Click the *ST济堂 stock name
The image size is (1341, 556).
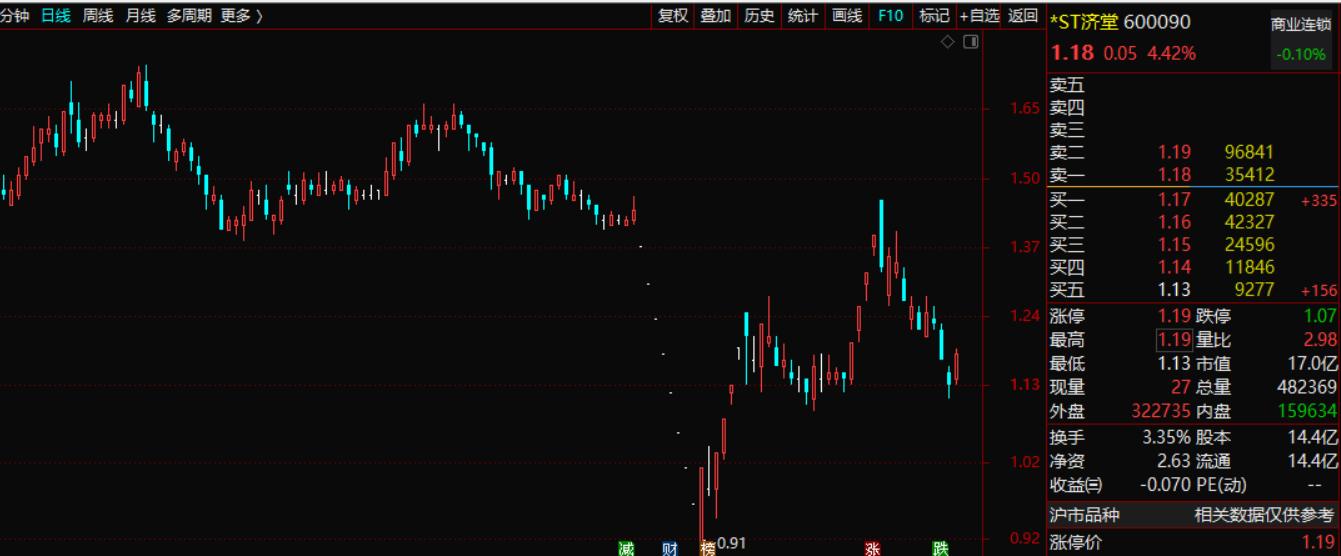pyautogui.click(x=1084, y=21)
